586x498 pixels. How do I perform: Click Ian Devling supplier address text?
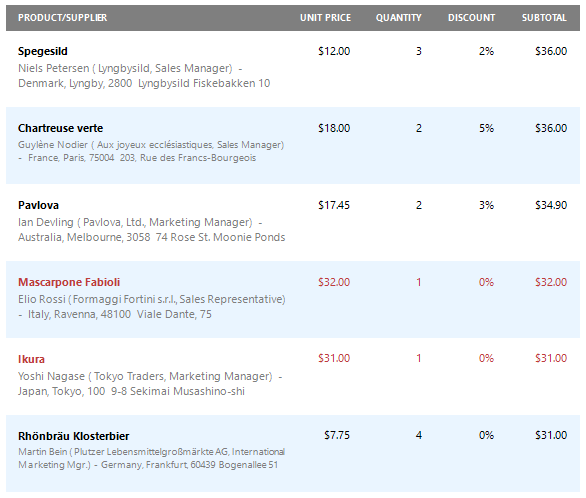point(151,229)
